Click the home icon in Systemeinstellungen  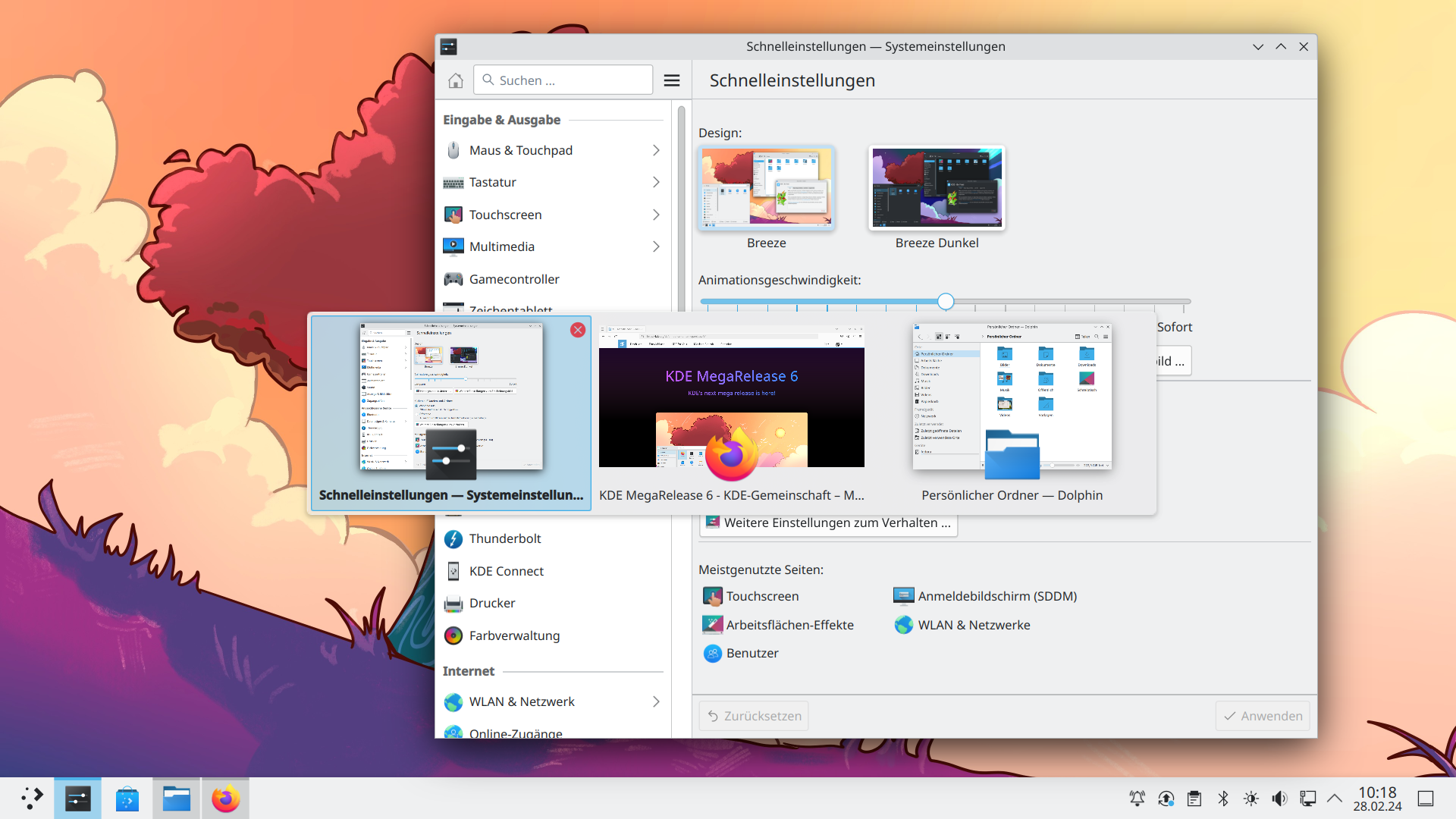[455, 80]
